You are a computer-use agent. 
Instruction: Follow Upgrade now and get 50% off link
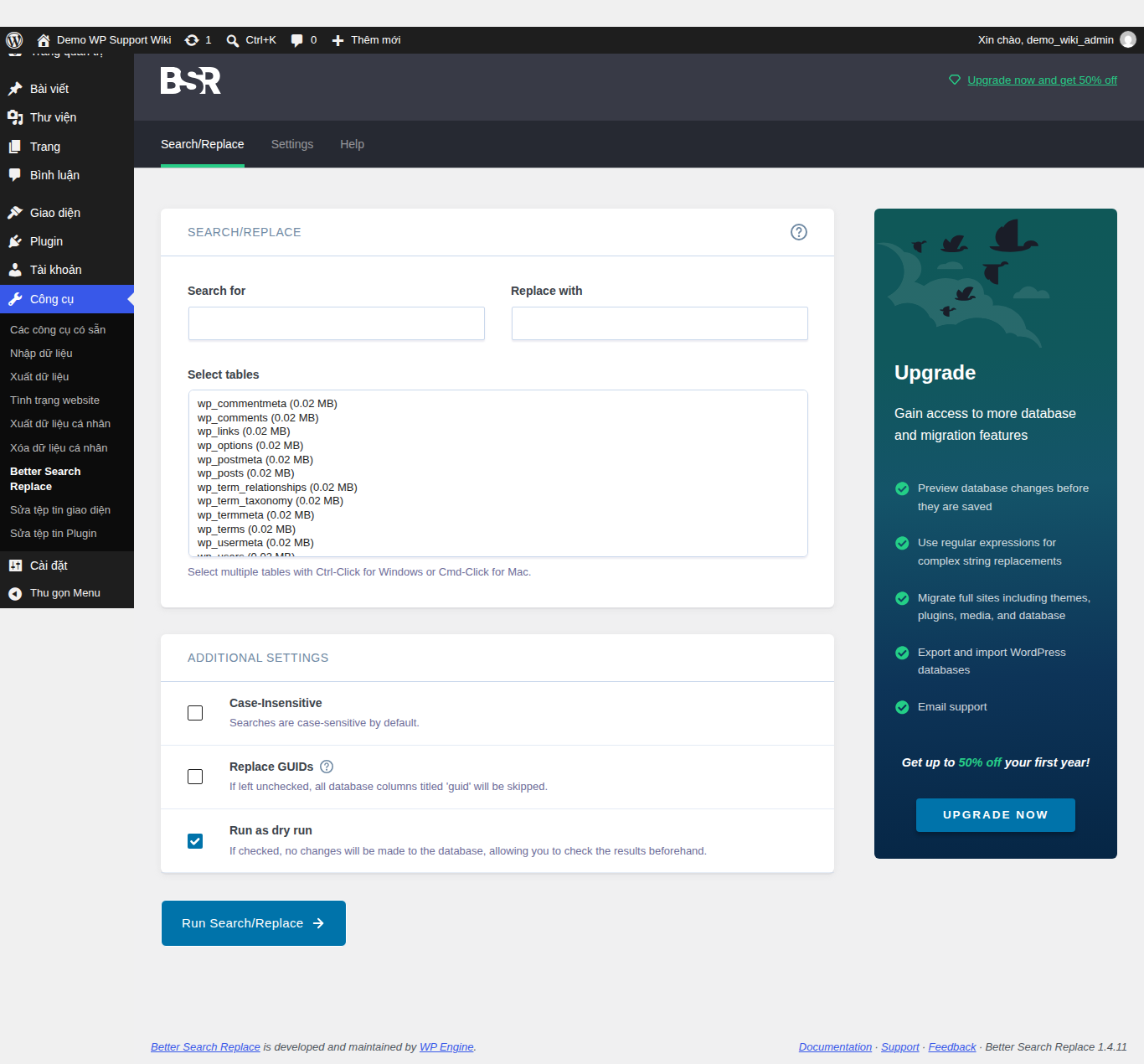tap(1042, 80)
